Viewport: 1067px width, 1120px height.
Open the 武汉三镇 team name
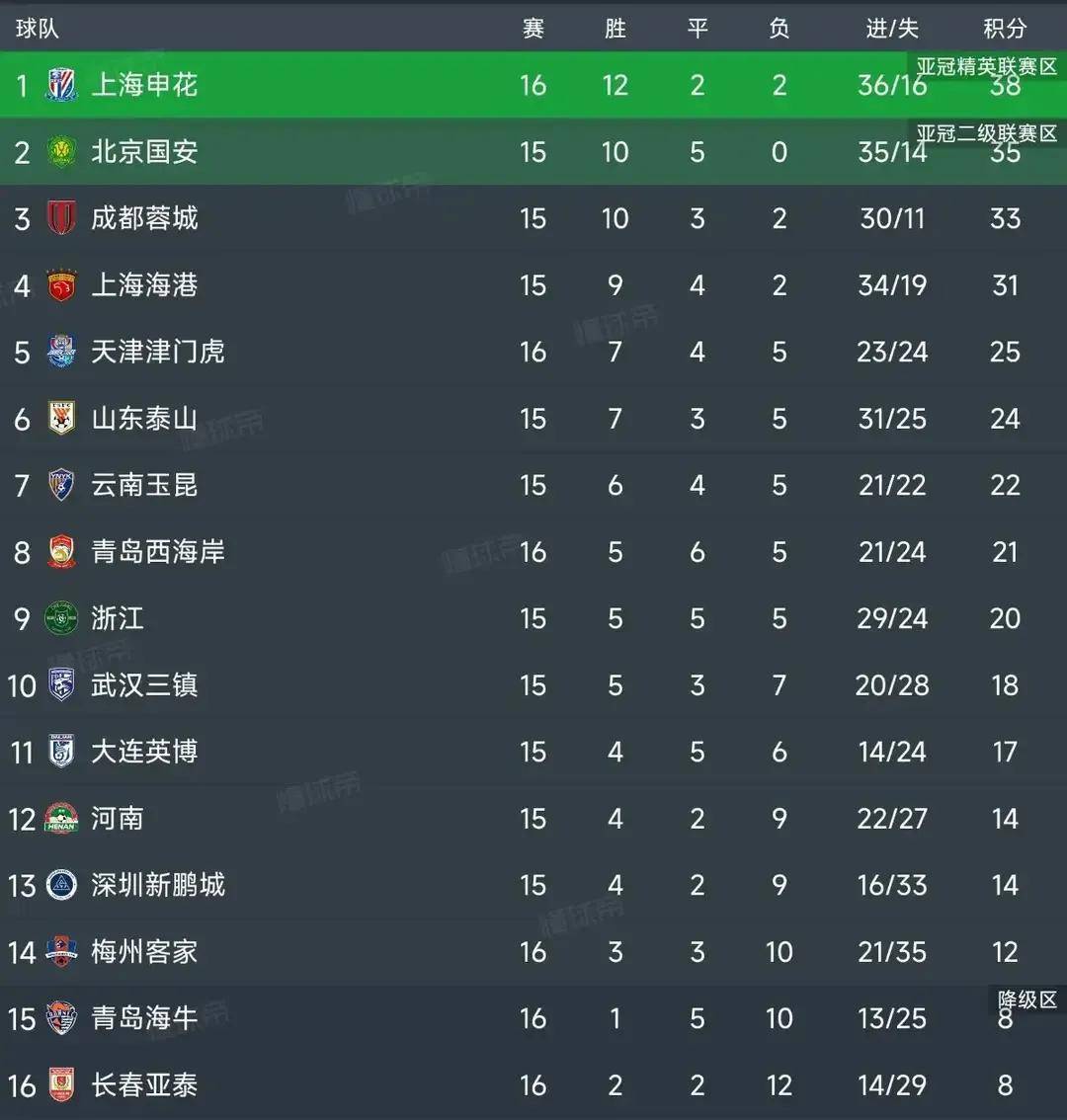pyautogui.click(x=144, y=685)
